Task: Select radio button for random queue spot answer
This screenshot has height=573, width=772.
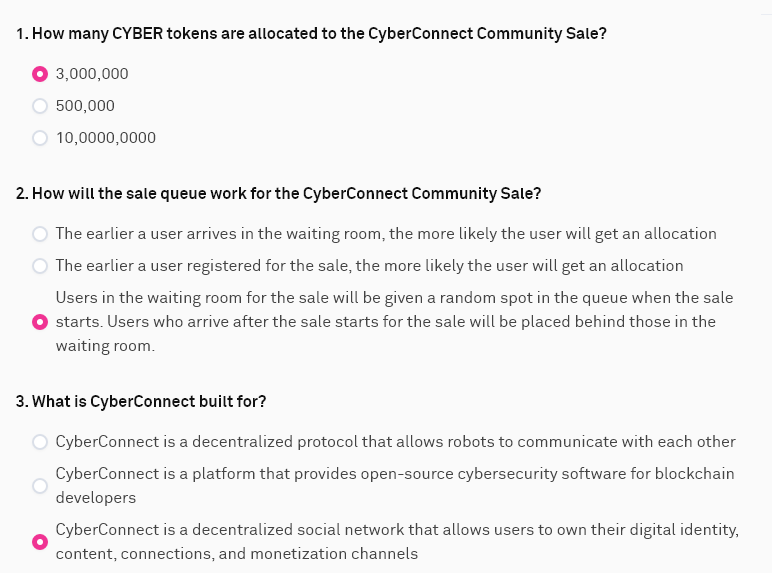Action: [40, 322]
